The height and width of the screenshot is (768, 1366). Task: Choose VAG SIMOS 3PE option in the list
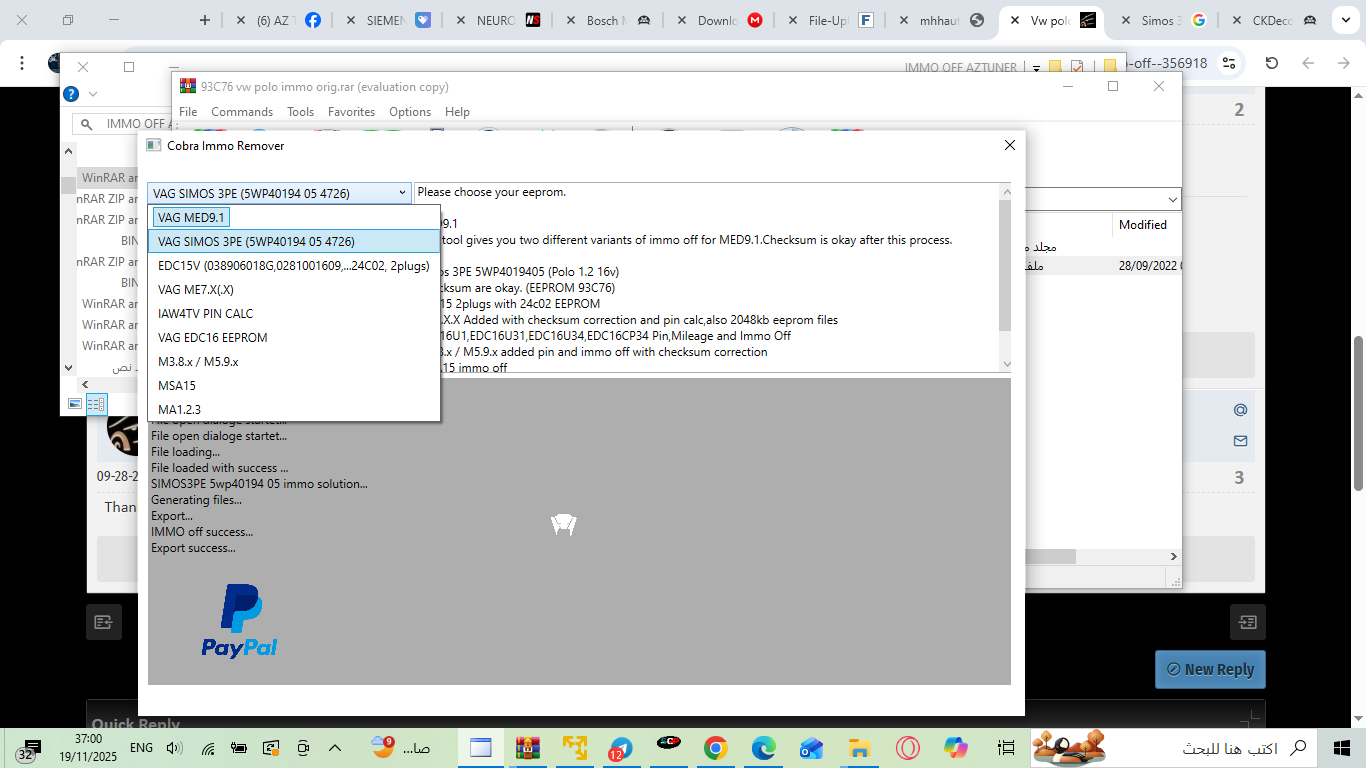click(294, 241)
